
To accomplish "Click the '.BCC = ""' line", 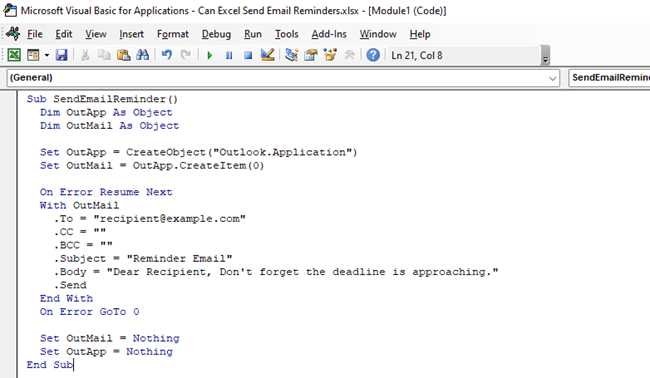I will pos(83,245).
